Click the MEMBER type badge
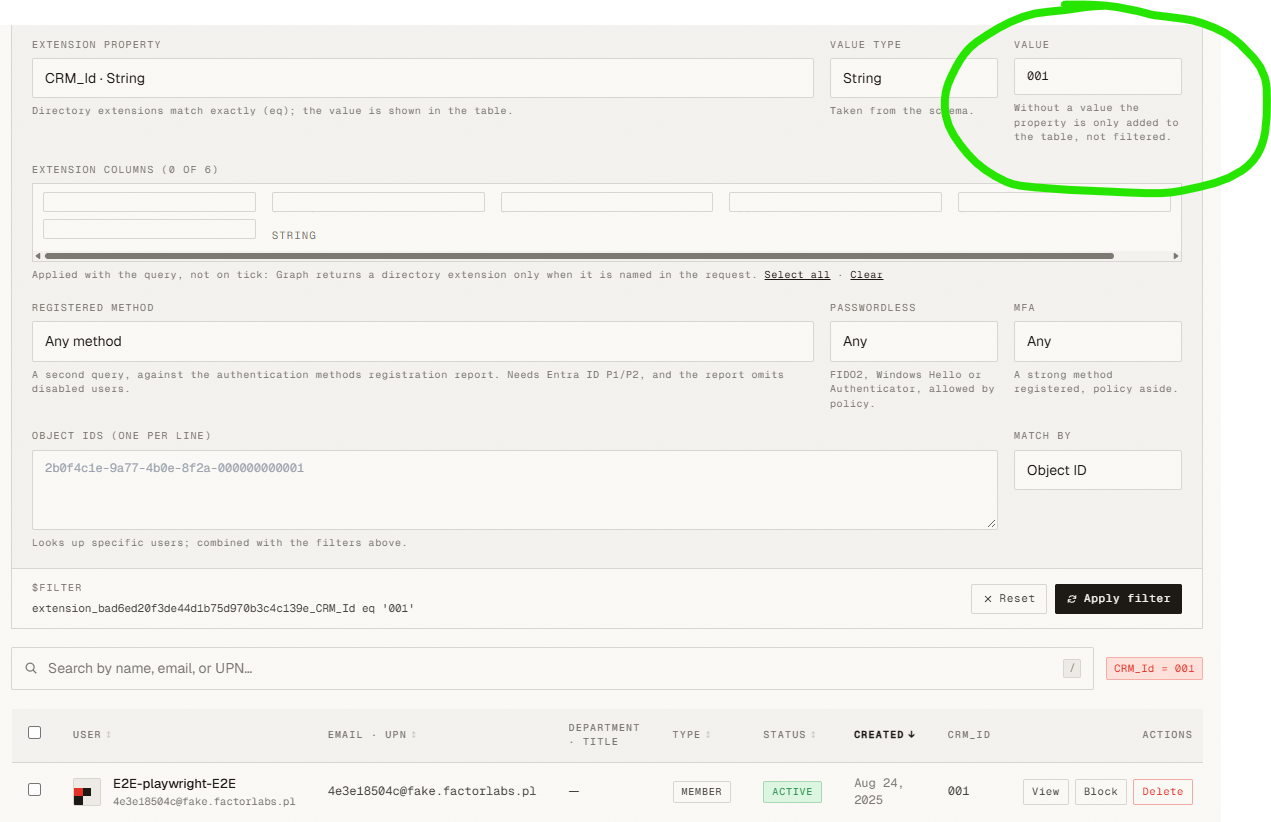Viewport: 1271px width, 822px height. 701,792
